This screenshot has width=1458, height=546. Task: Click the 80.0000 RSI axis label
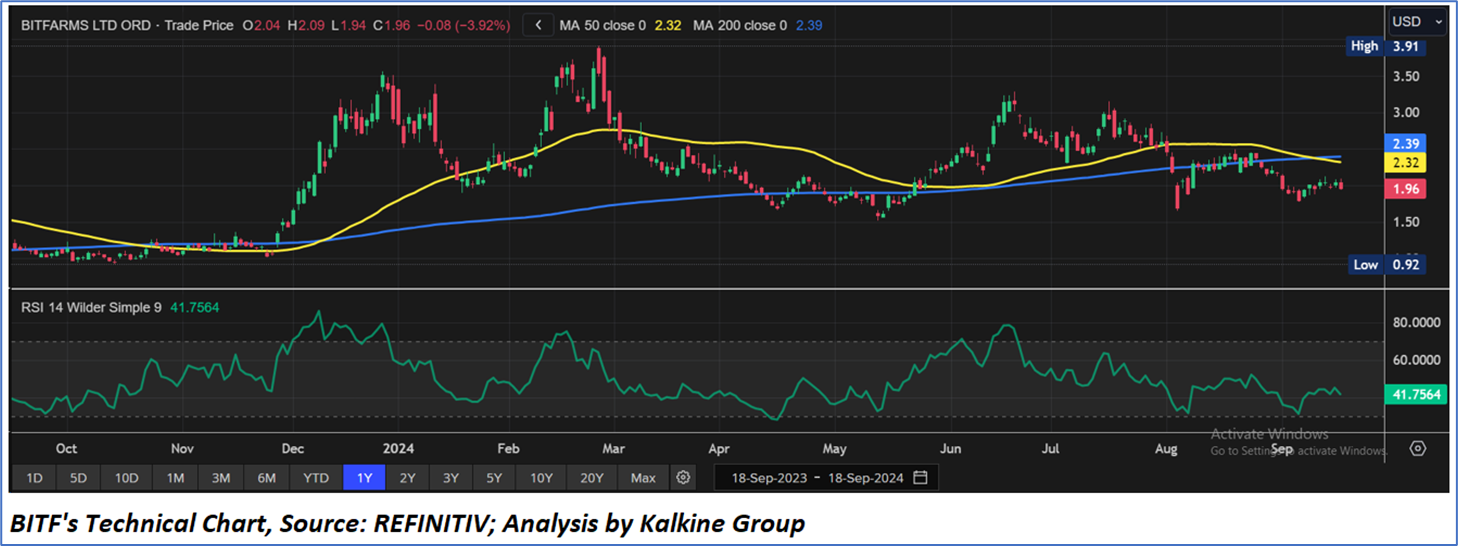1418,323
